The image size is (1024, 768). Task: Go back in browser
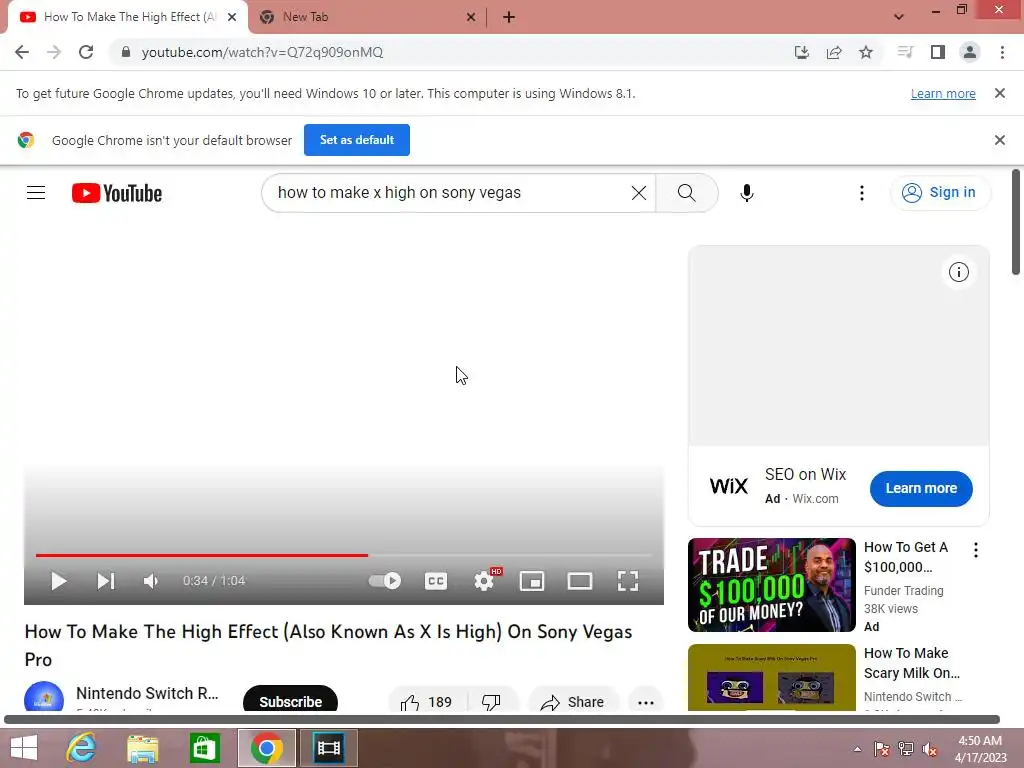pyautogui.click(x=22, y=52)
